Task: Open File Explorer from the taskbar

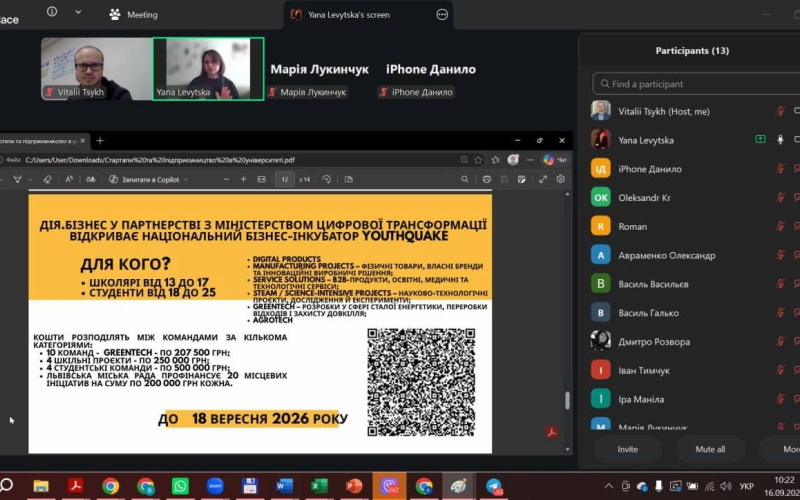Action: click(x=41, y=486)
